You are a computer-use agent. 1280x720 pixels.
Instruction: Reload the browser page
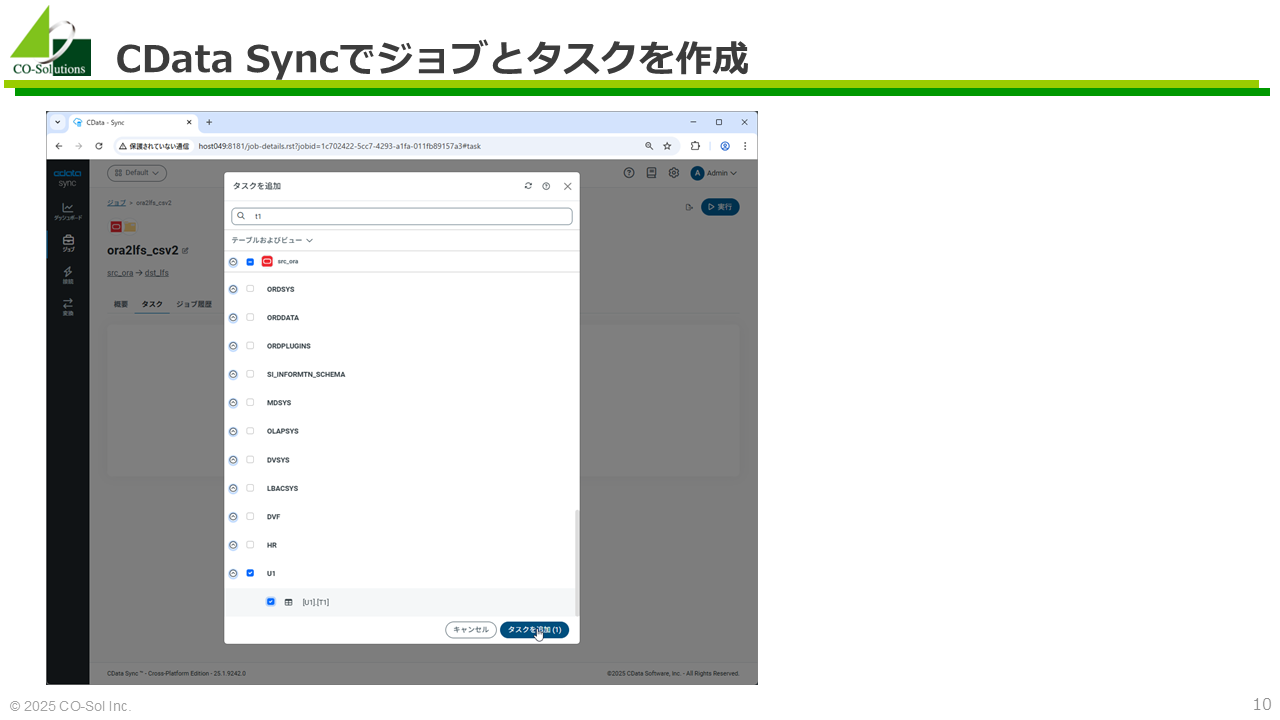coord(98,146)
